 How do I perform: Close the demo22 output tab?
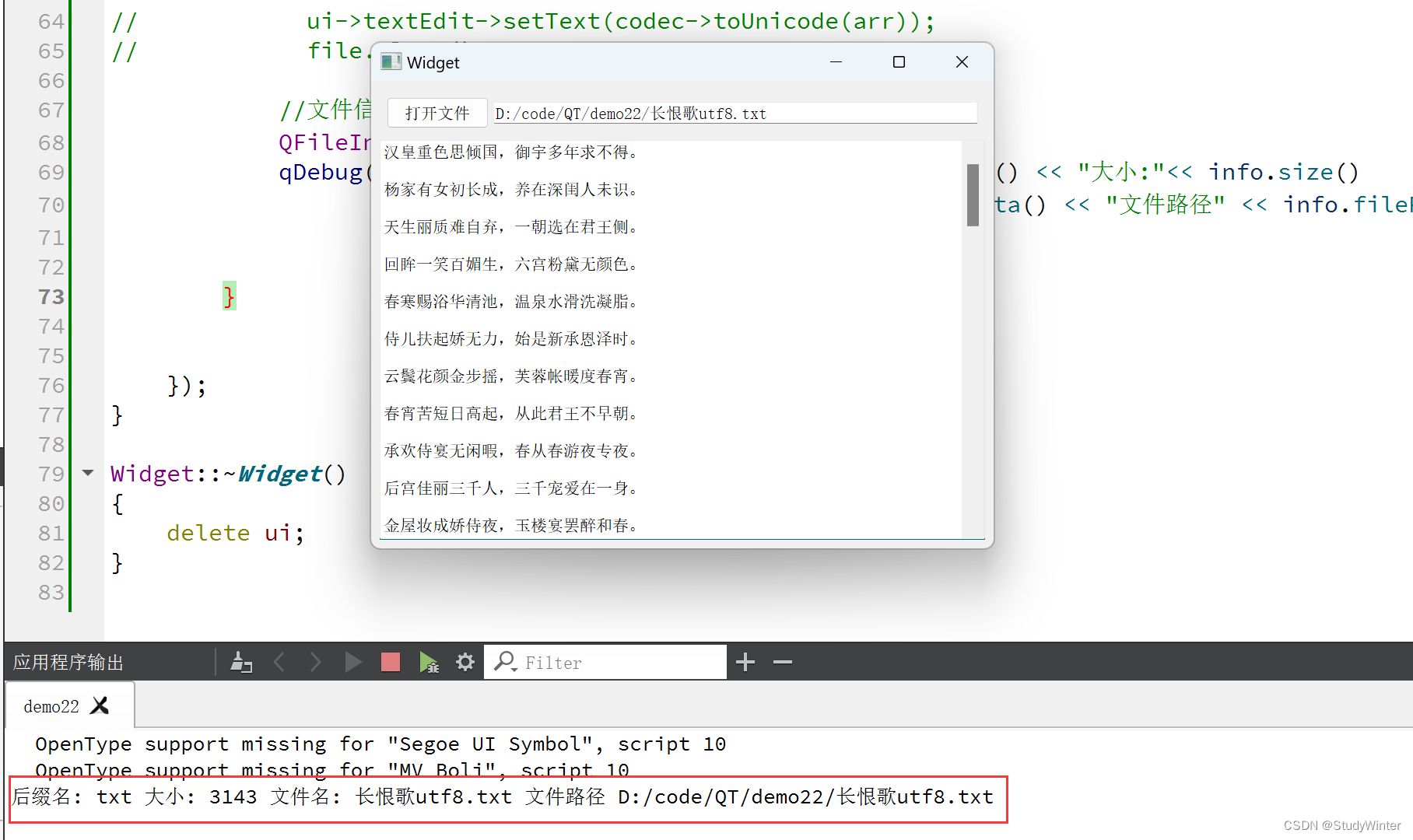[100, 705]
